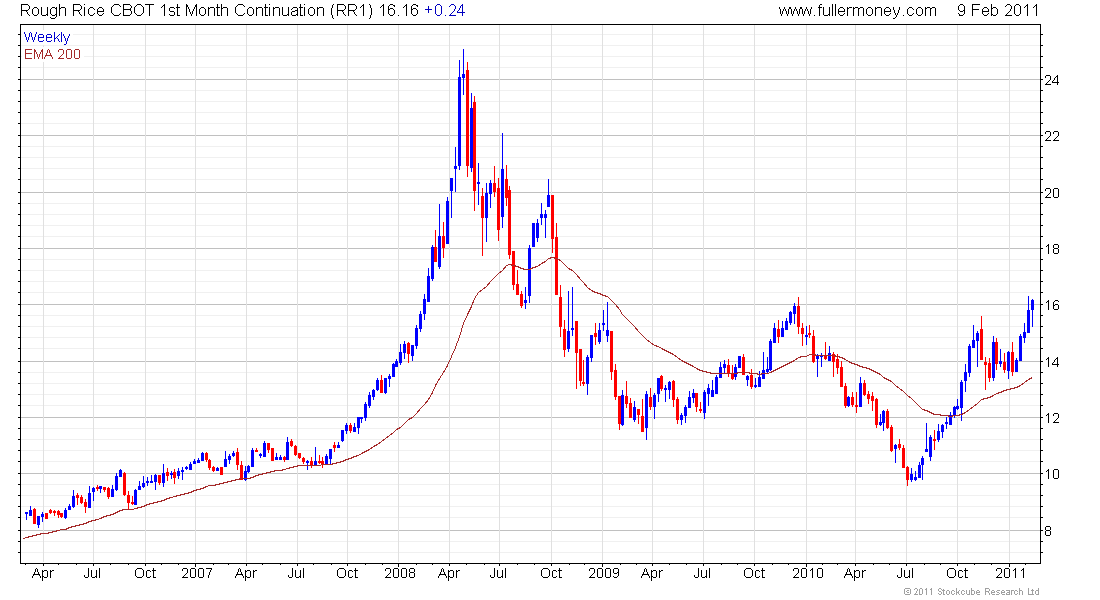Click the chart date '9 Feb 2011'
Image resolution: width=1100 pixels, height=600 pixels.
tap(998, 11)
